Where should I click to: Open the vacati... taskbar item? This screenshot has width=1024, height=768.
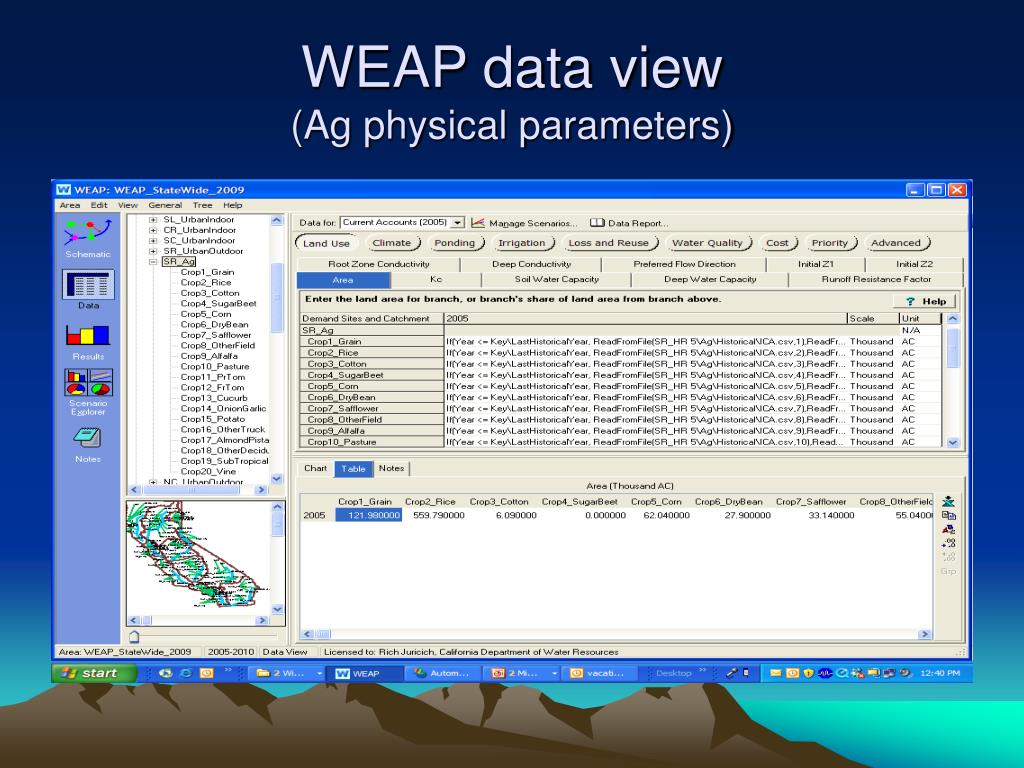[598, 673]
